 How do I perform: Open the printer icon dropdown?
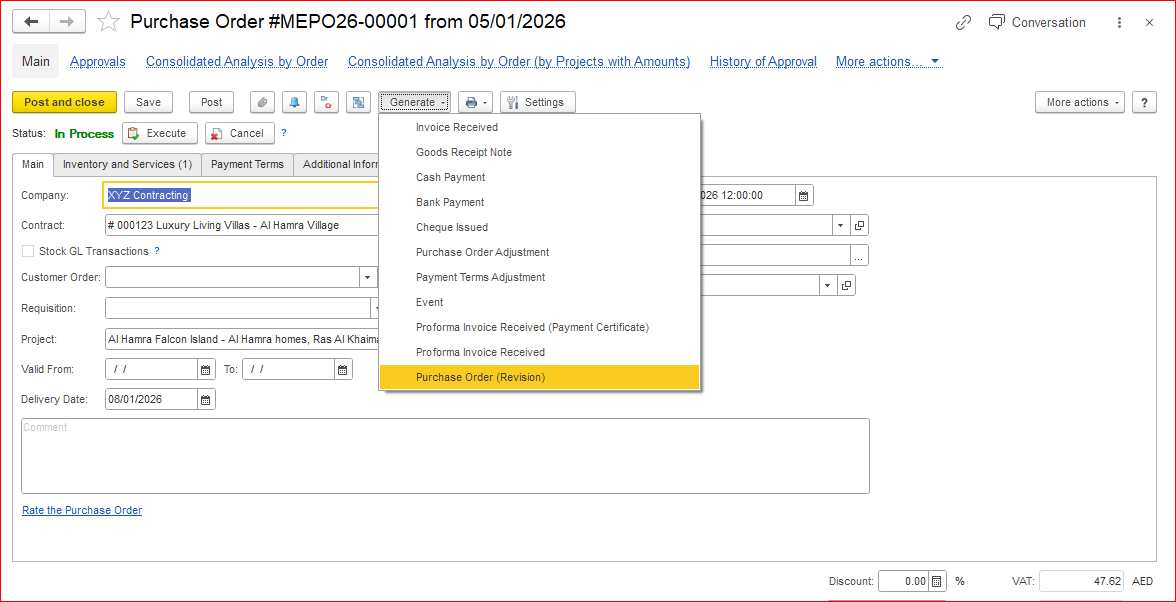coord(475,102)
